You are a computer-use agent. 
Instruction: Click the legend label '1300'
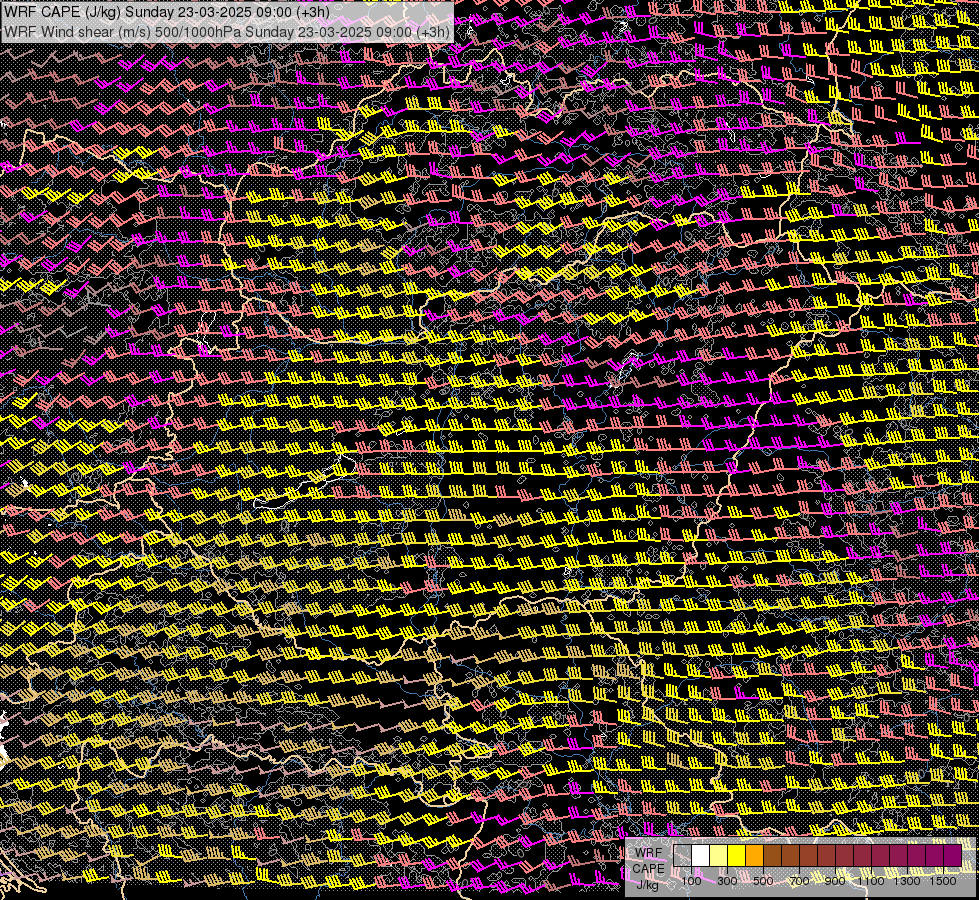[x=907, y=881]
